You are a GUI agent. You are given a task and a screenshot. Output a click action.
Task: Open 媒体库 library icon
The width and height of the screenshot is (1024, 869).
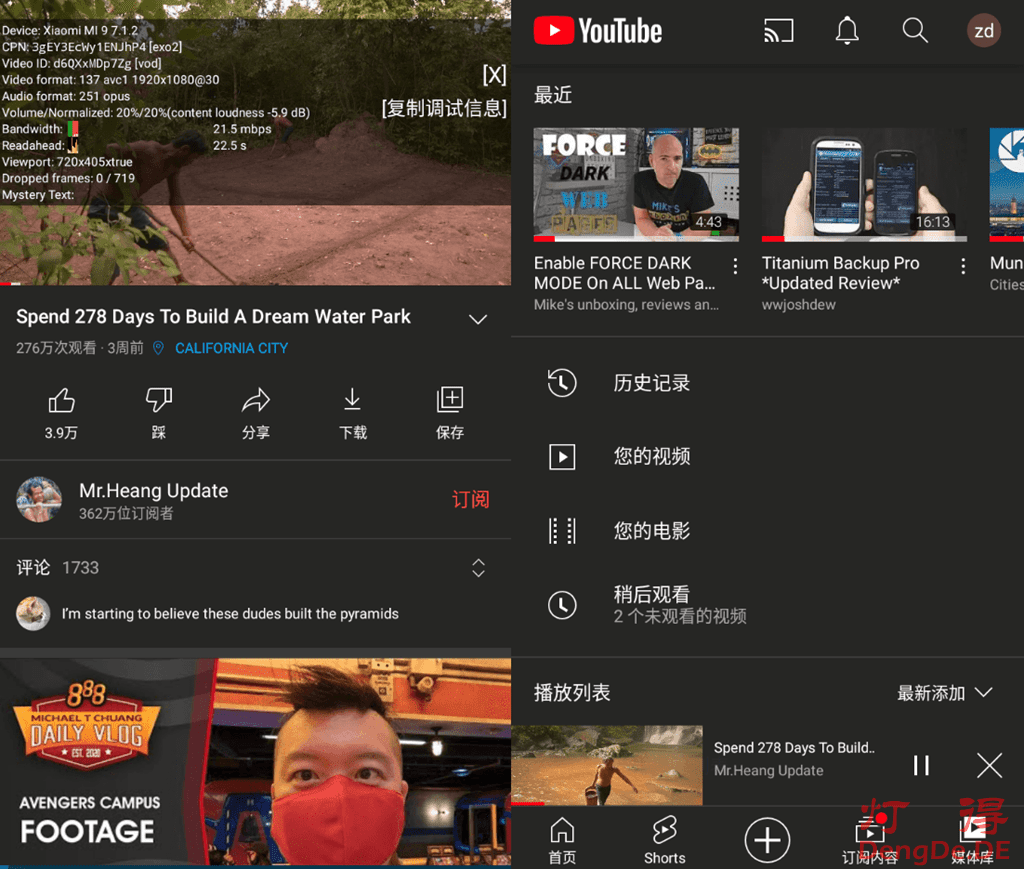973,840
